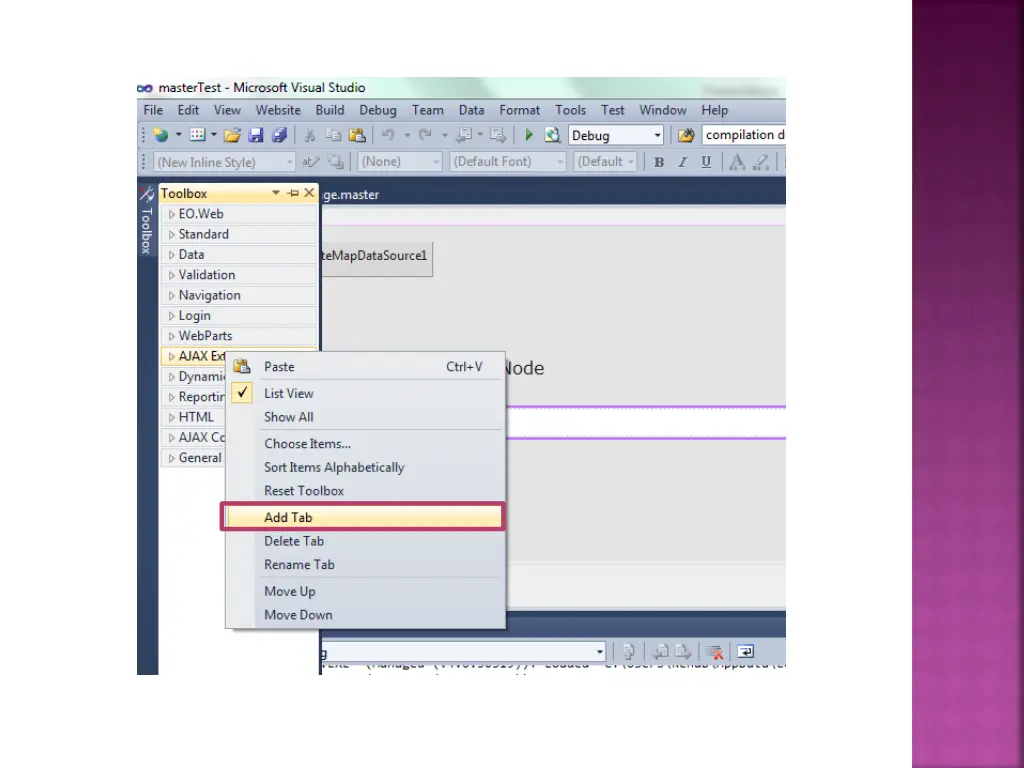Click the Find Message in Code icon in Output

[629, 651]
